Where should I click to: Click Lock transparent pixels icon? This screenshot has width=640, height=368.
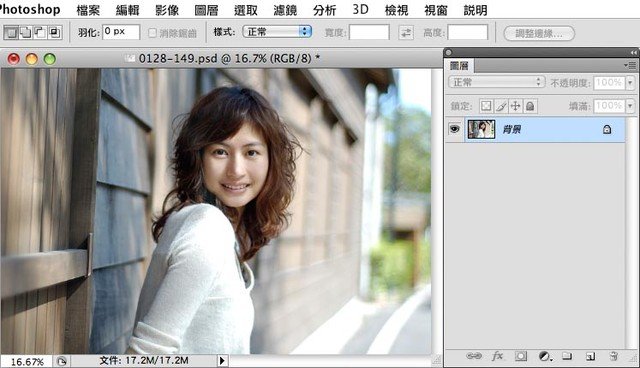pos(486,106)
